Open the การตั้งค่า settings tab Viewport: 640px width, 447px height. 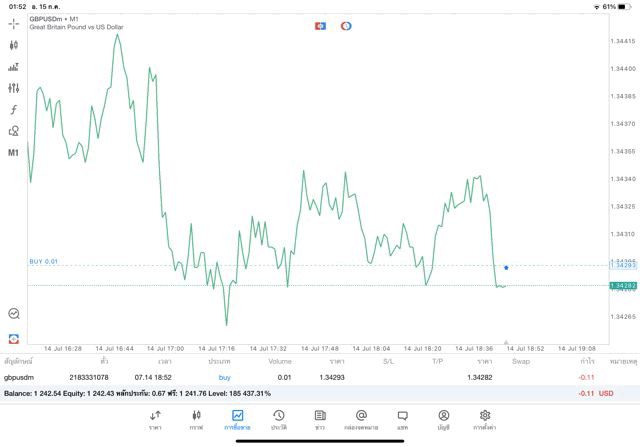pos(485,419)
